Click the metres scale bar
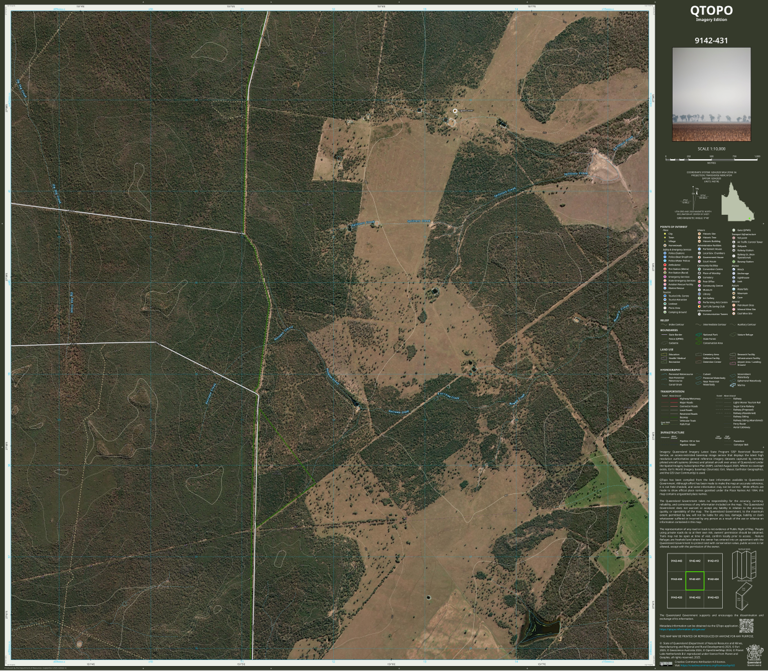Image resolution: width=768 pixels, height=671 pixels. coord(713,159)
